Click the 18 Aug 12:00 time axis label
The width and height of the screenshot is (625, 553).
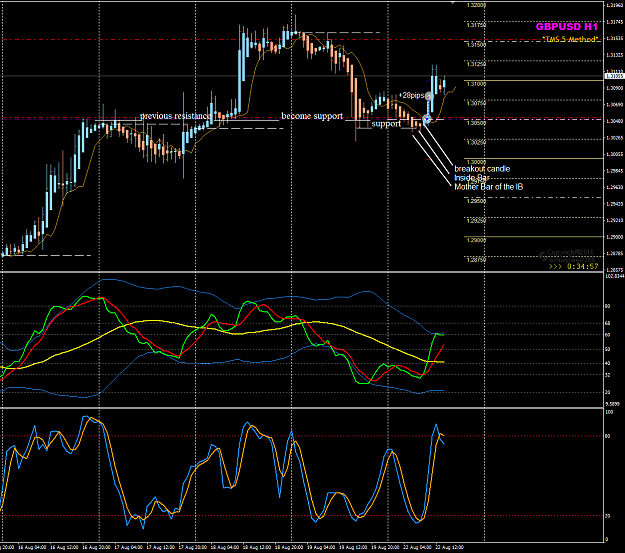click(257, 547)
